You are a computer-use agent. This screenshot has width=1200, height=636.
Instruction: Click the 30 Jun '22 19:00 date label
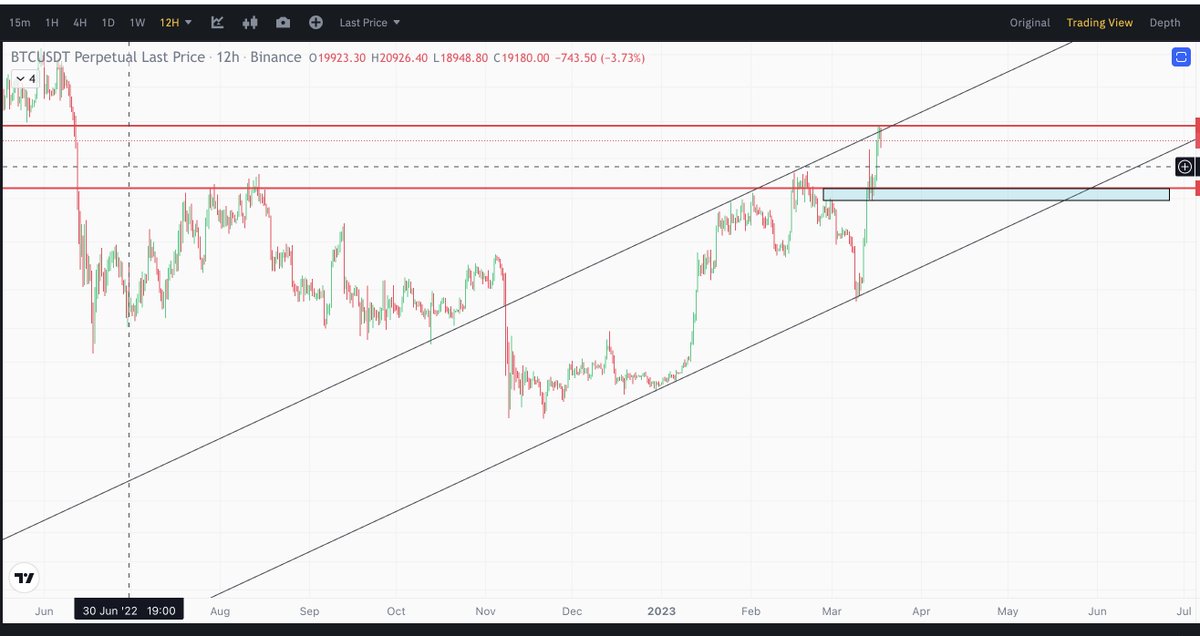coord(130,610)
